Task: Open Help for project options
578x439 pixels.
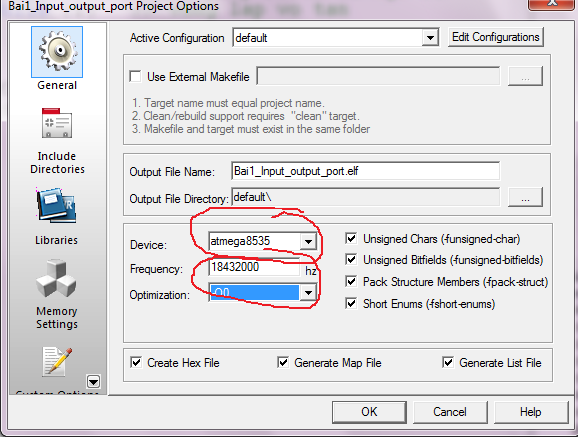Action: (x=531, y=412)
